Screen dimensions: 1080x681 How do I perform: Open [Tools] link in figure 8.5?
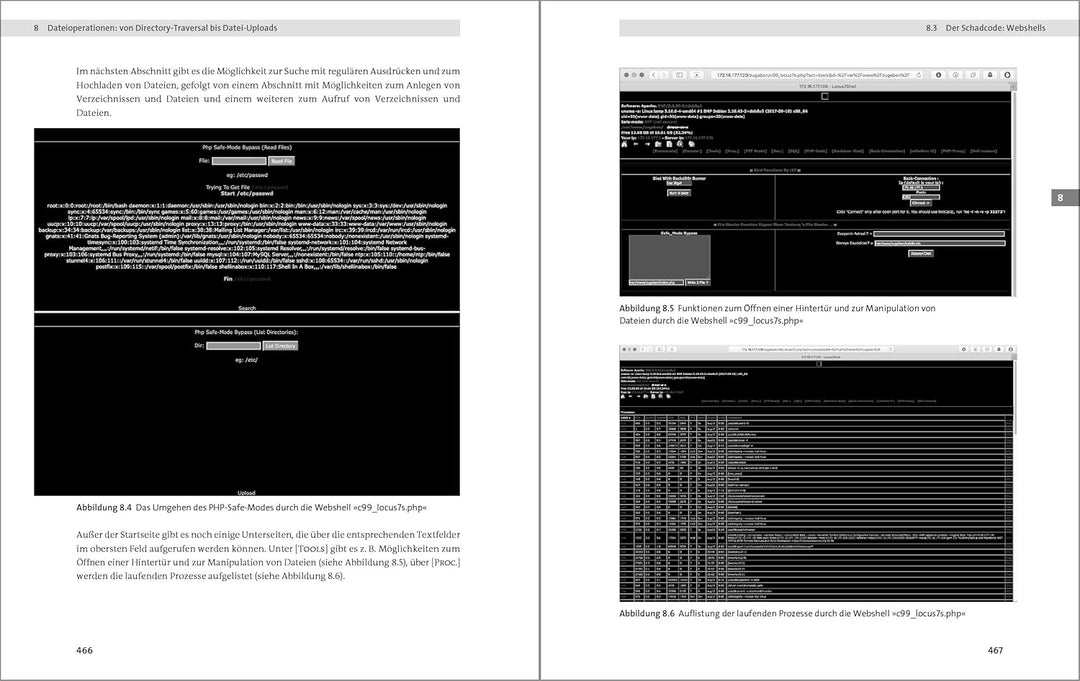(714, 151)
